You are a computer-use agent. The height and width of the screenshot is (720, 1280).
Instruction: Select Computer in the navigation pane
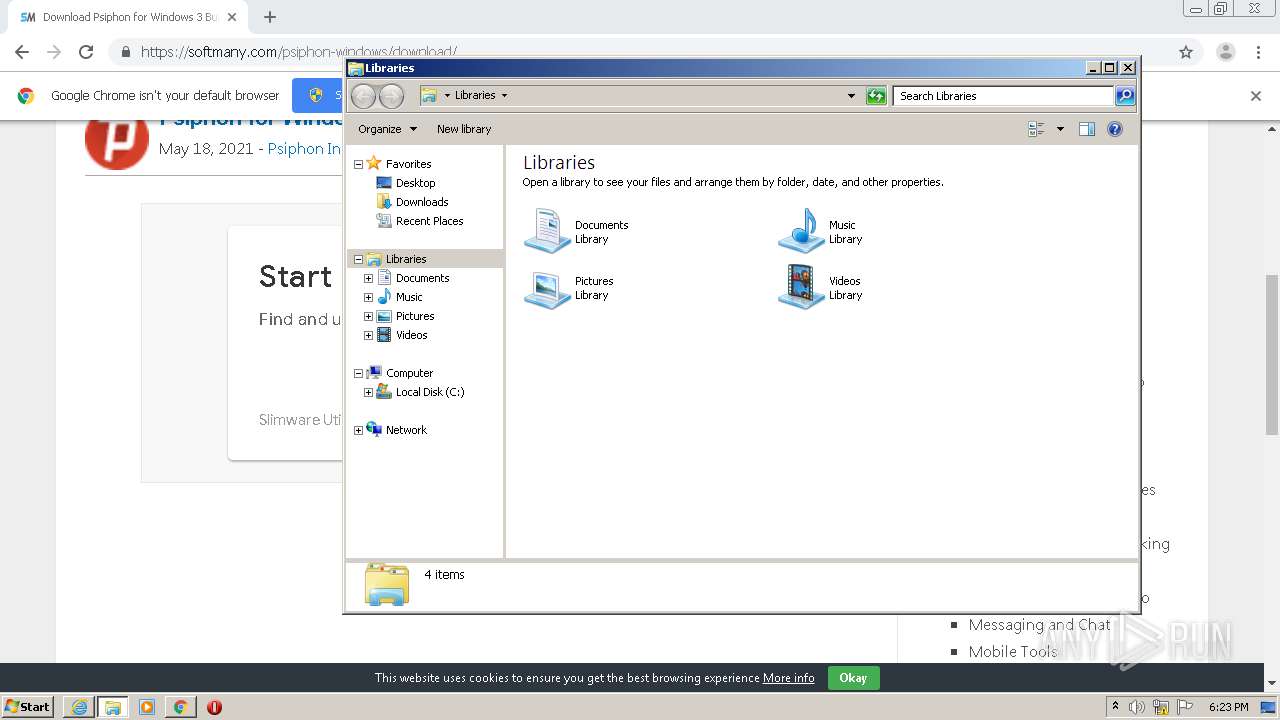(x=409, y=373)
